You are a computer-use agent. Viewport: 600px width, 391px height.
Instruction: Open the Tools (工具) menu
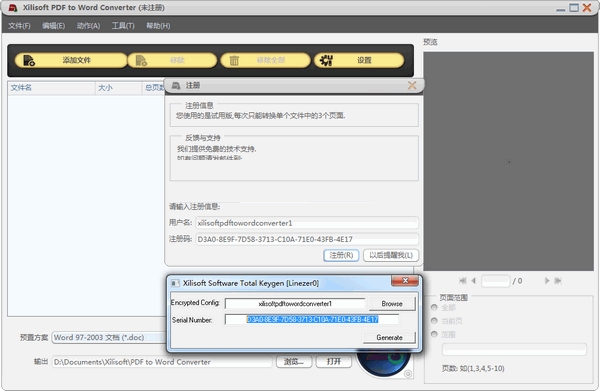(123, 26)
